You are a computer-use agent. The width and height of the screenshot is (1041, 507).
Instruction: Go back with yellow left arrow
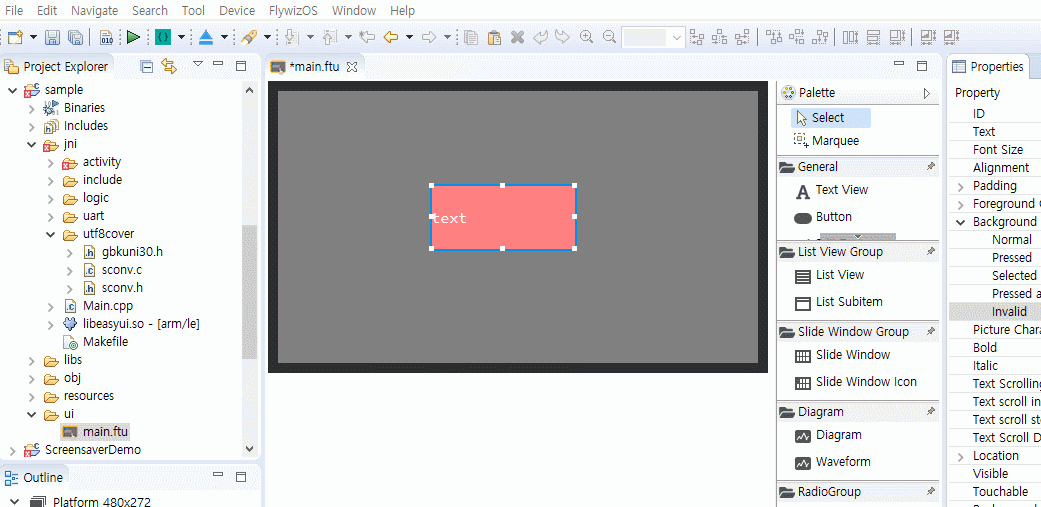pos(390,37)
